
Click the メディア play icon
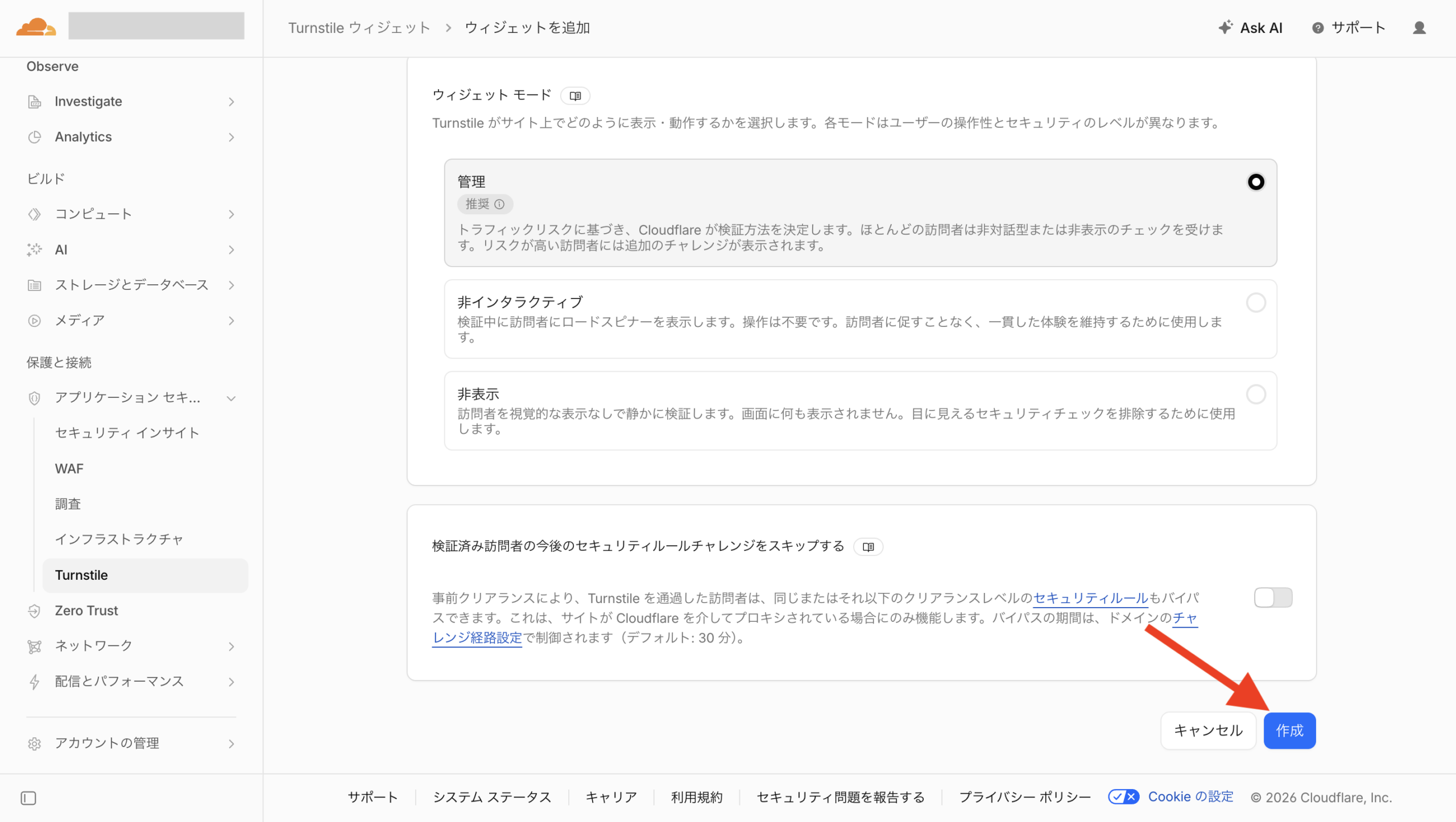[35, 321]
